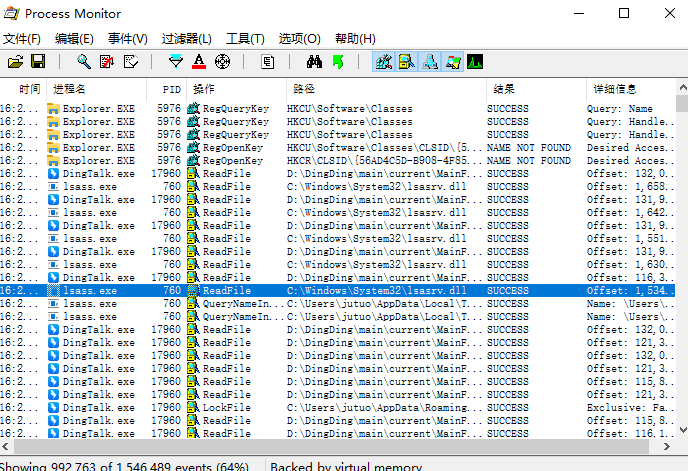688x471 pixels.
Task: Open the Process Tree toolbar icon
Action: (x=268, y=61)
